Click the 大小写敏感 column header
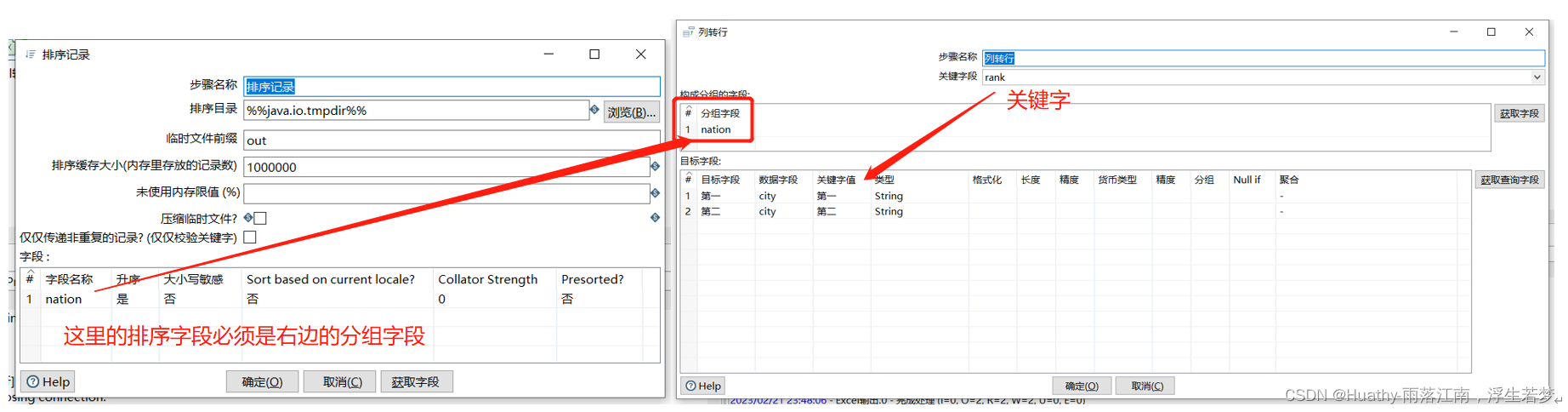 (x=193, y=279)
